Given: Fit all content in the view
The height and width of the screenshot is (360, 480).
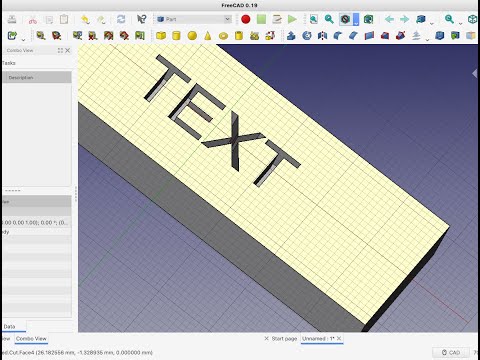Looking at the screenshot, I should (x=313, y=19).
